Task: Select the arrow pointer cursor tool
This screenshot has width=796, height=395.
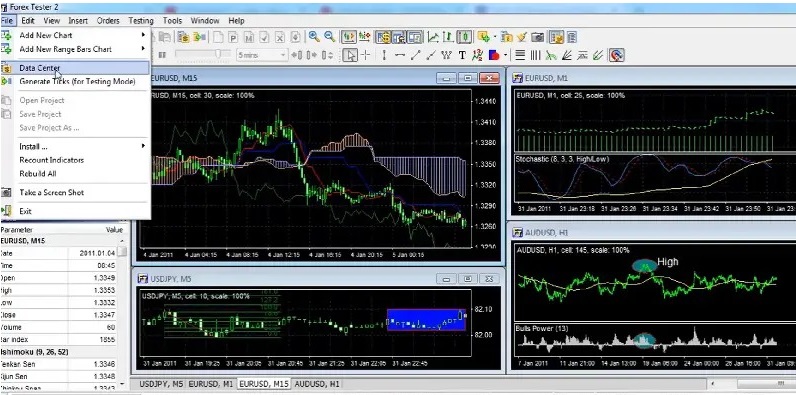Action: click(350, 55)
